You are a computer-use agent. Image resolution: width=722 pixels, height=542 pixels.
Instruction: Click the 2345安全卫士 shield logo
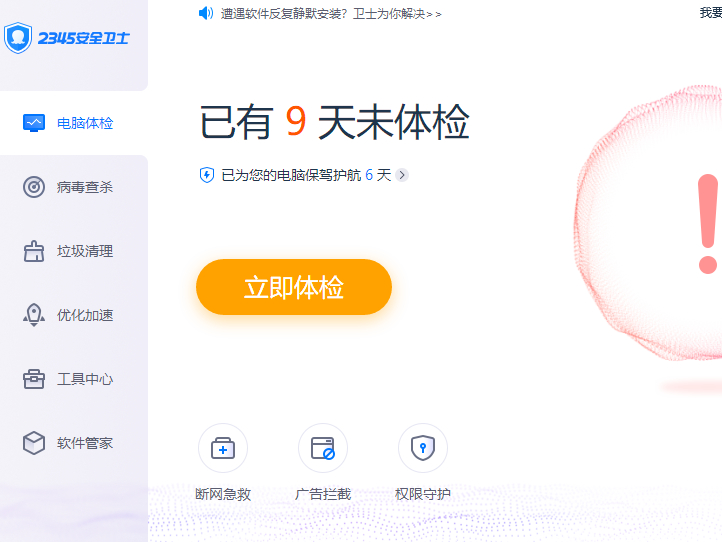point(18,38)
